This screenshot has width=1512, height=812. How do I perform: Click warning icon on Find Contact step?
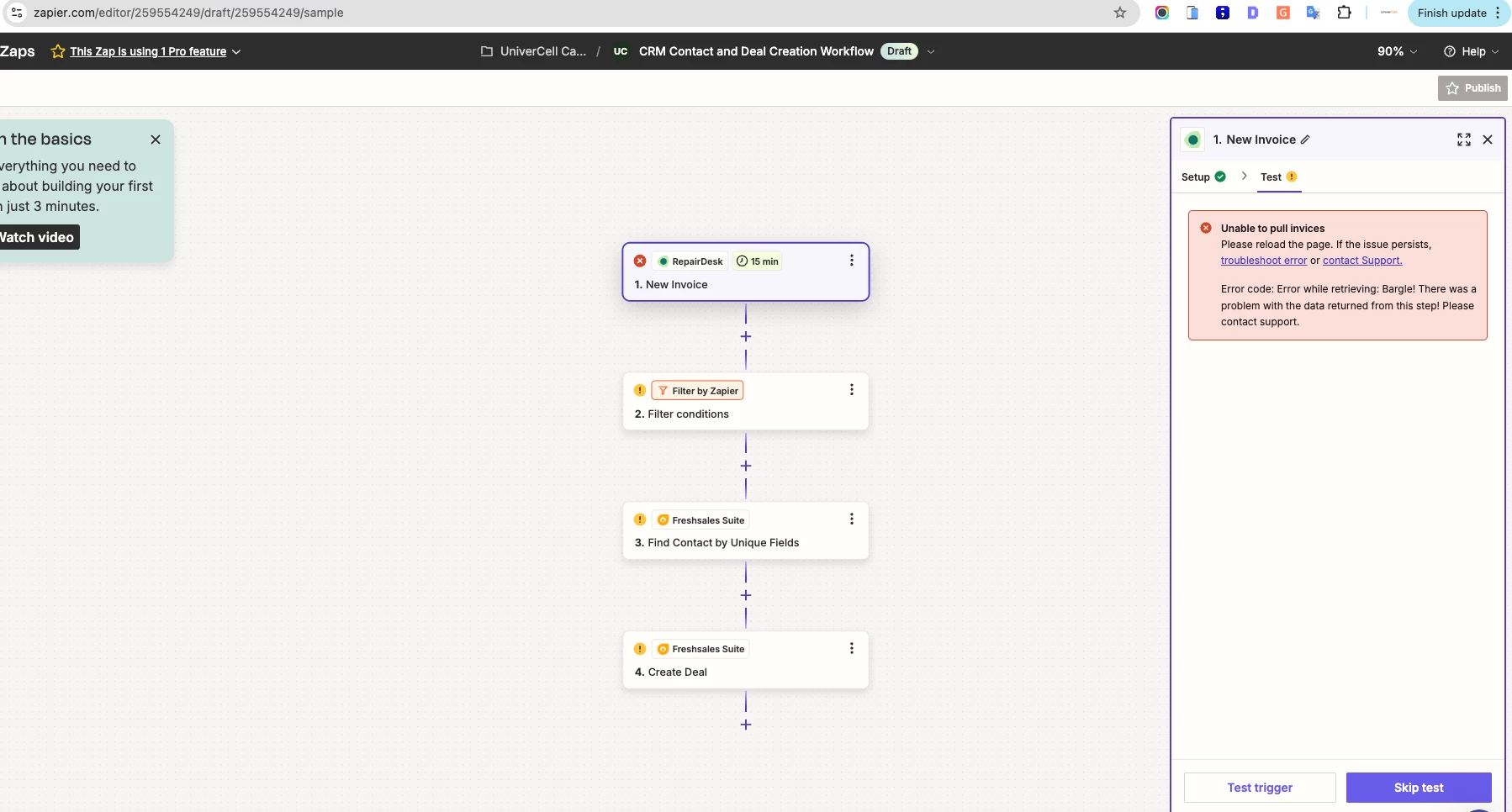point(640,519)
